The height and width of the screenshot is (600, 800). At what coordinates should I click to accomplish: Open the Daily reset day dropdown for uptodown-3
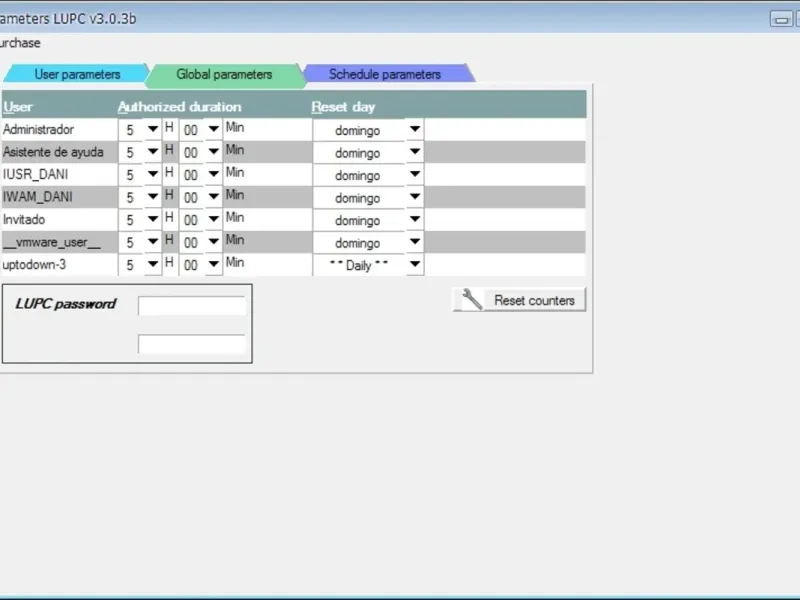[415, 264]
